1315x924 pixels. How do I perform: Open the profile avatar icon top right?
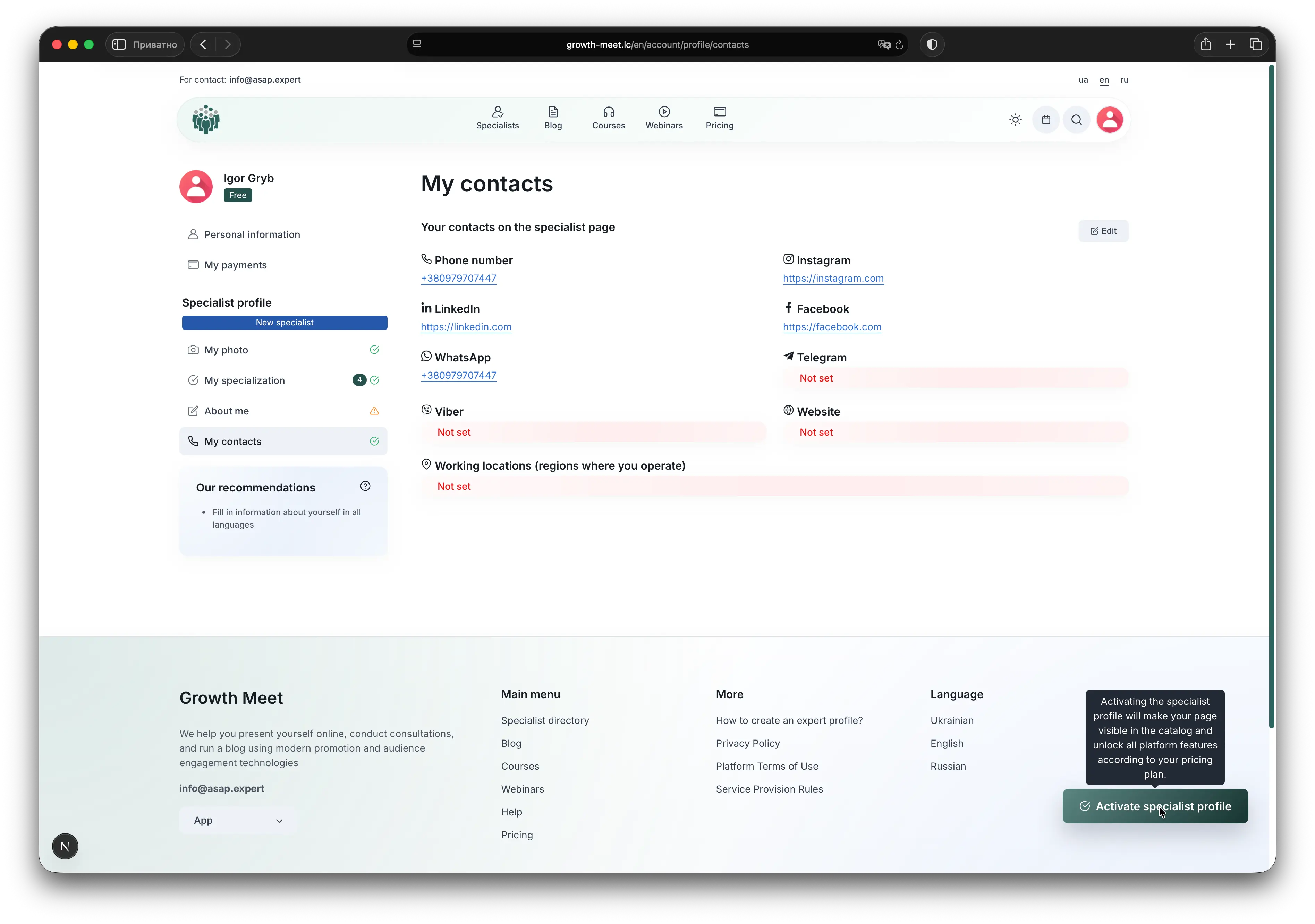pyautogui.click(x=1109, y=120)
